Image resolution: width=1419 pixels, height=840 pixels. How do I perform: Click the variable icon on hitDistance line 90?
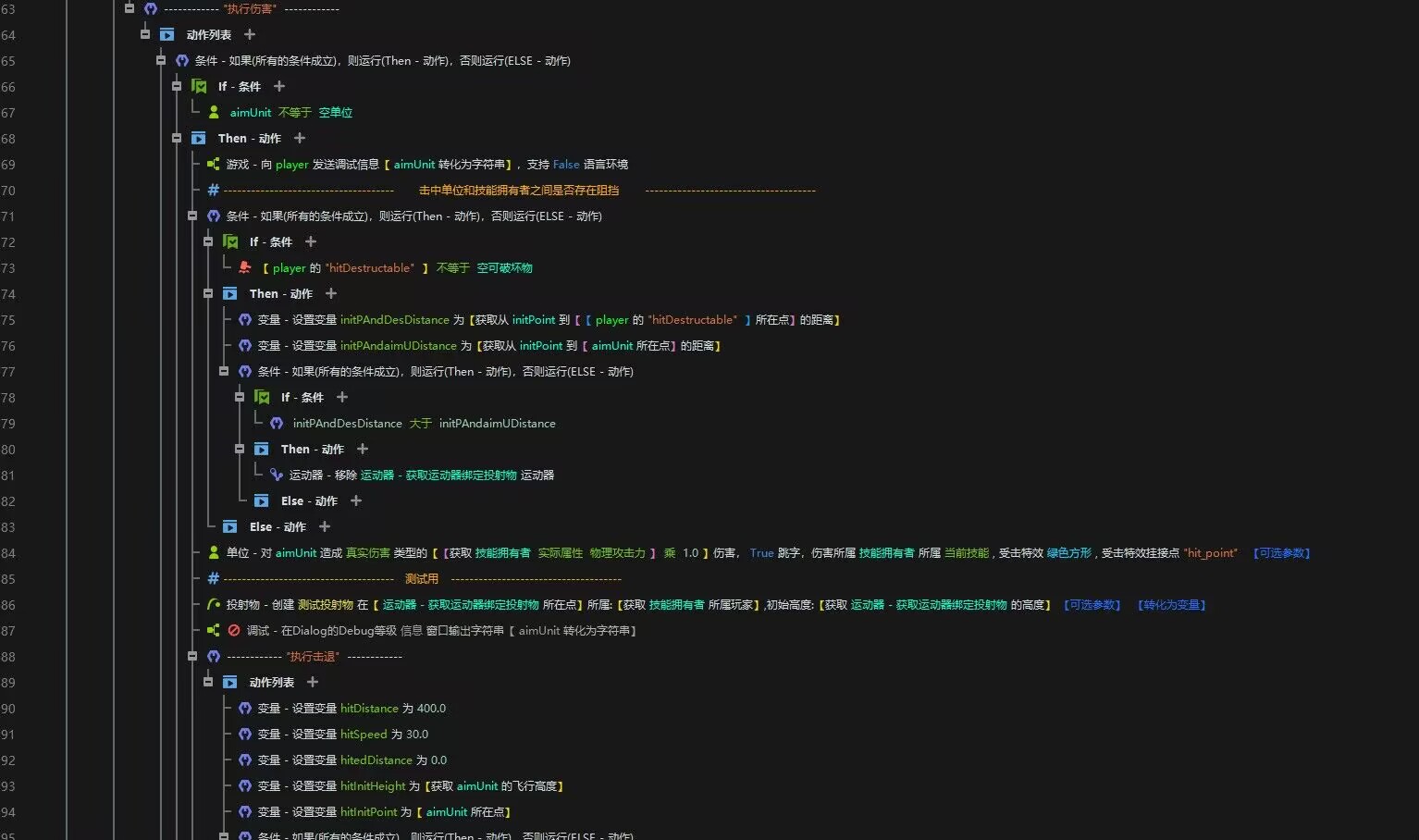click(x=245, y=708)
